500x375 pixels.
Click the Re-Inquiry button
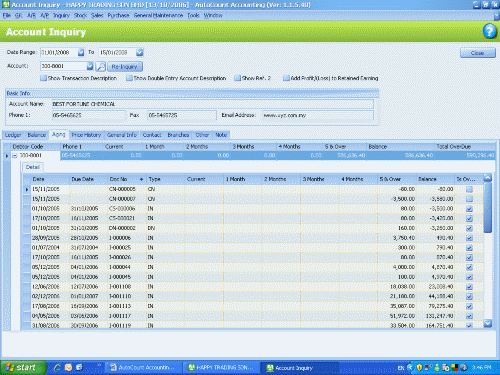coord(125,67)
